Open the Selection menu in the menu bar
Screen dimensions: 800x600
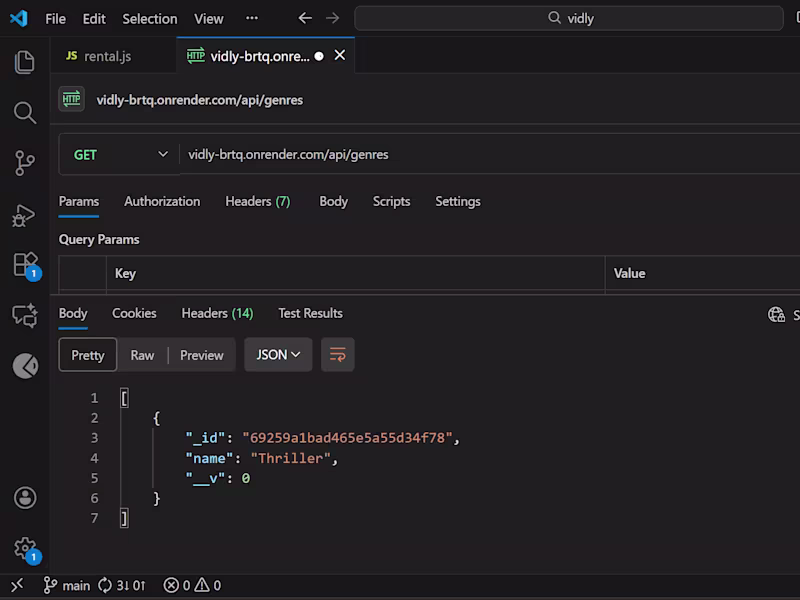pyautogui.click(x=149, y=18)
